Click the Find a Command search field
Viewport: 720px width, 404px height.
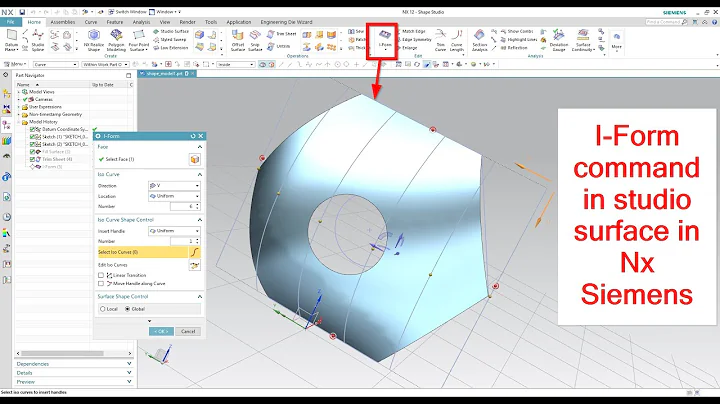666,22
